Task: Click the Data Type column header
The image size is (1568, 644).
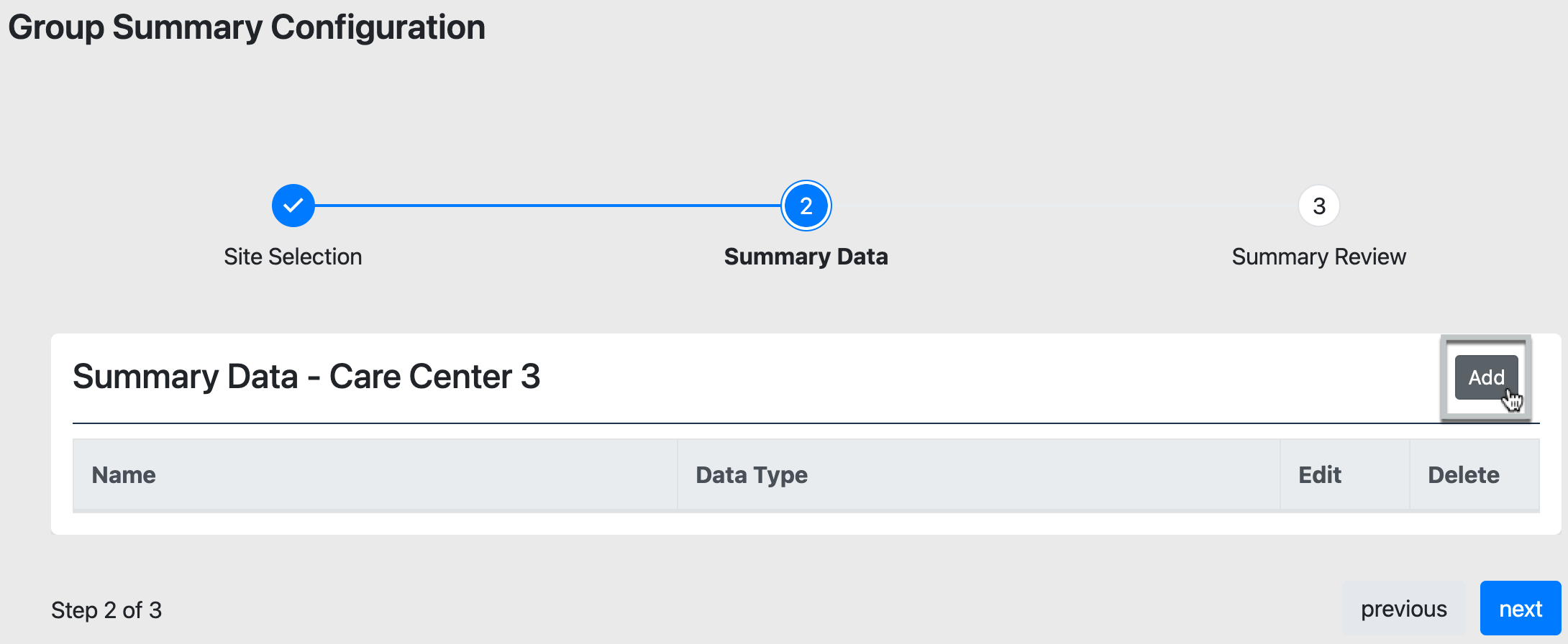Action: coord(751,474)
